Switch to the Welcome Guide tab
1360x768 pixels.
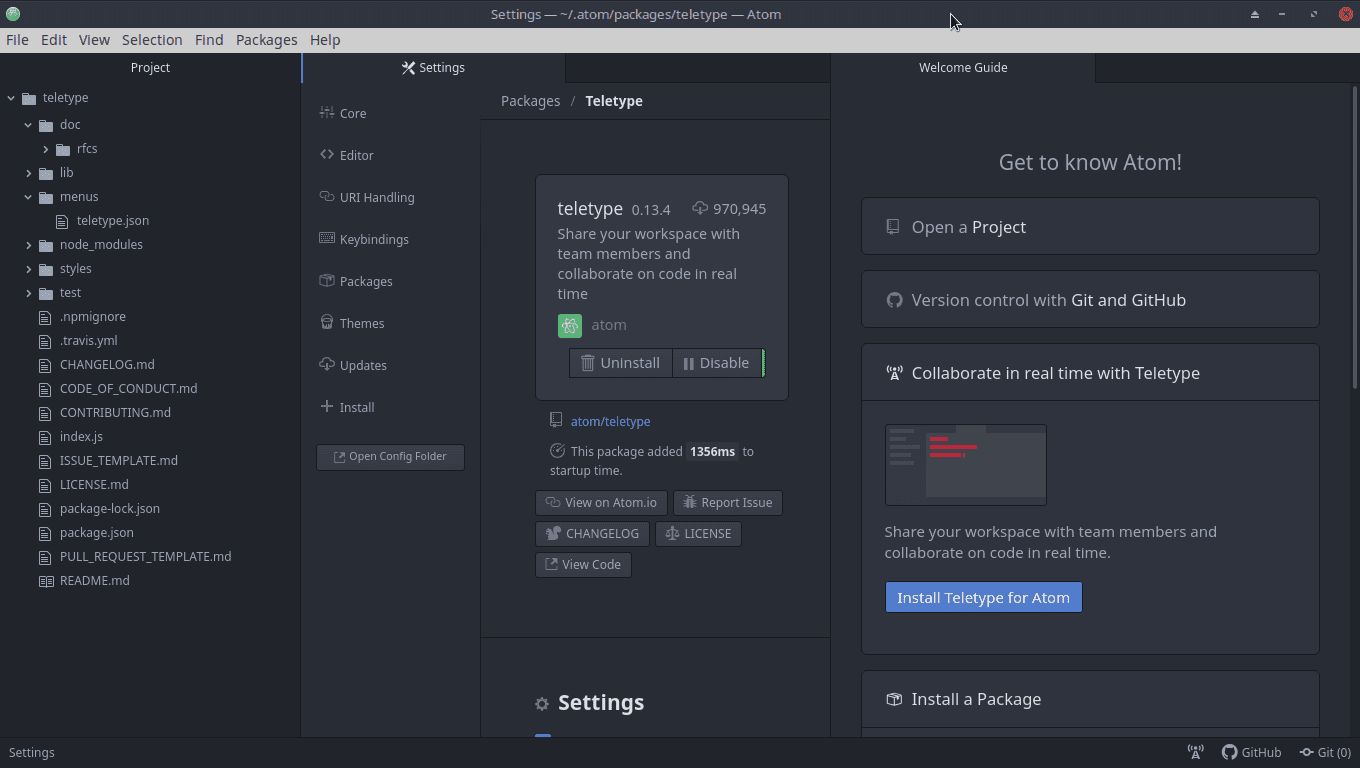963,68
